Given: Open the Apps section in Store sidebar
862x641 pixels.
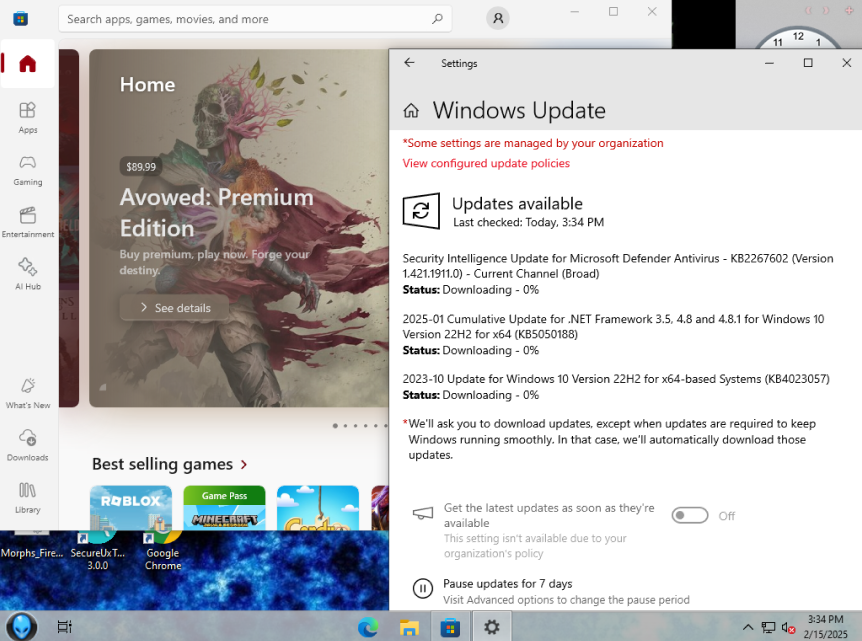Looking at the screenshot, I should (x=27, y=118).
